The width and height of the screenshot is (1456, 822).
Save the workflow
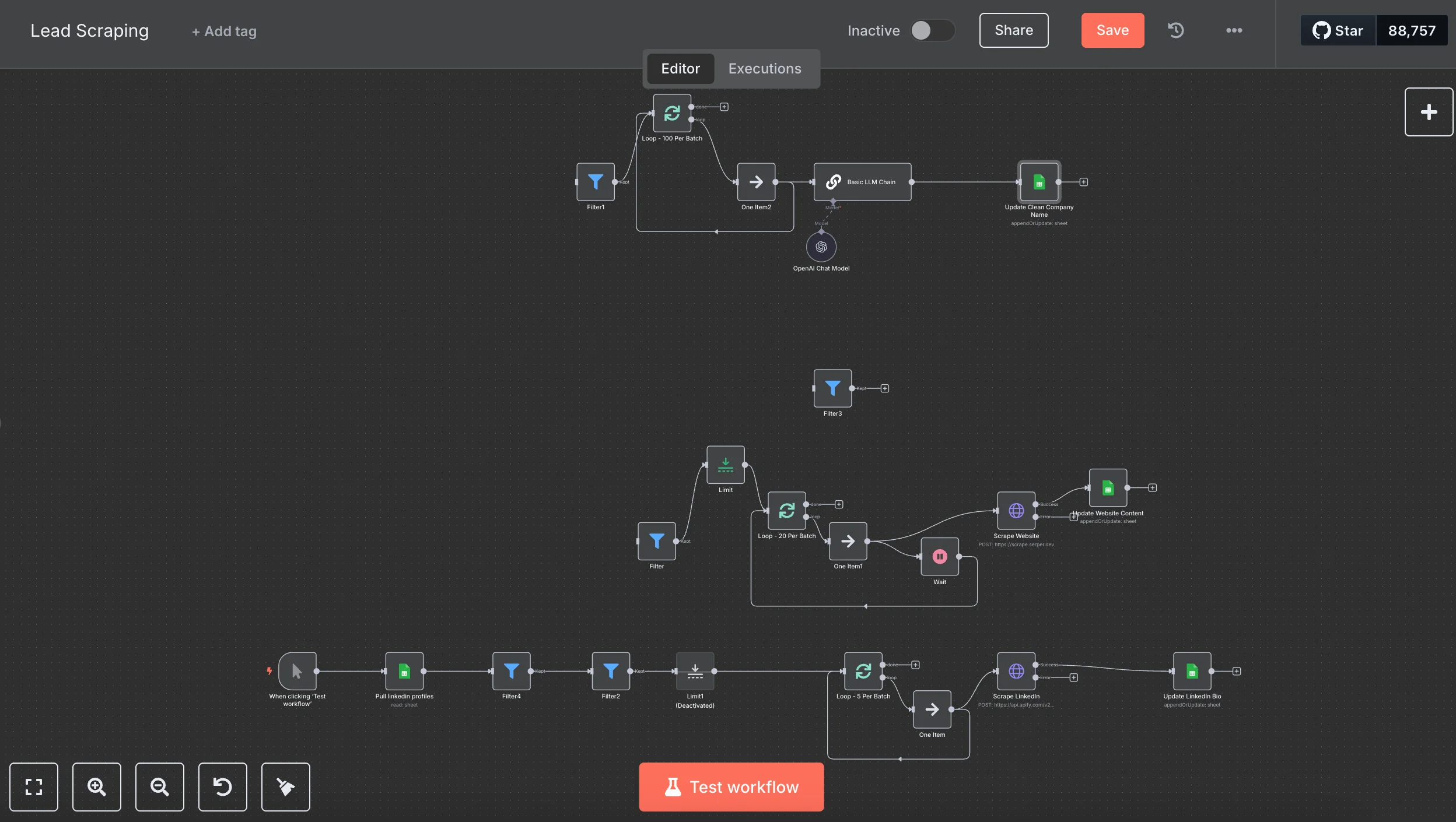[x=1112, y=30]
